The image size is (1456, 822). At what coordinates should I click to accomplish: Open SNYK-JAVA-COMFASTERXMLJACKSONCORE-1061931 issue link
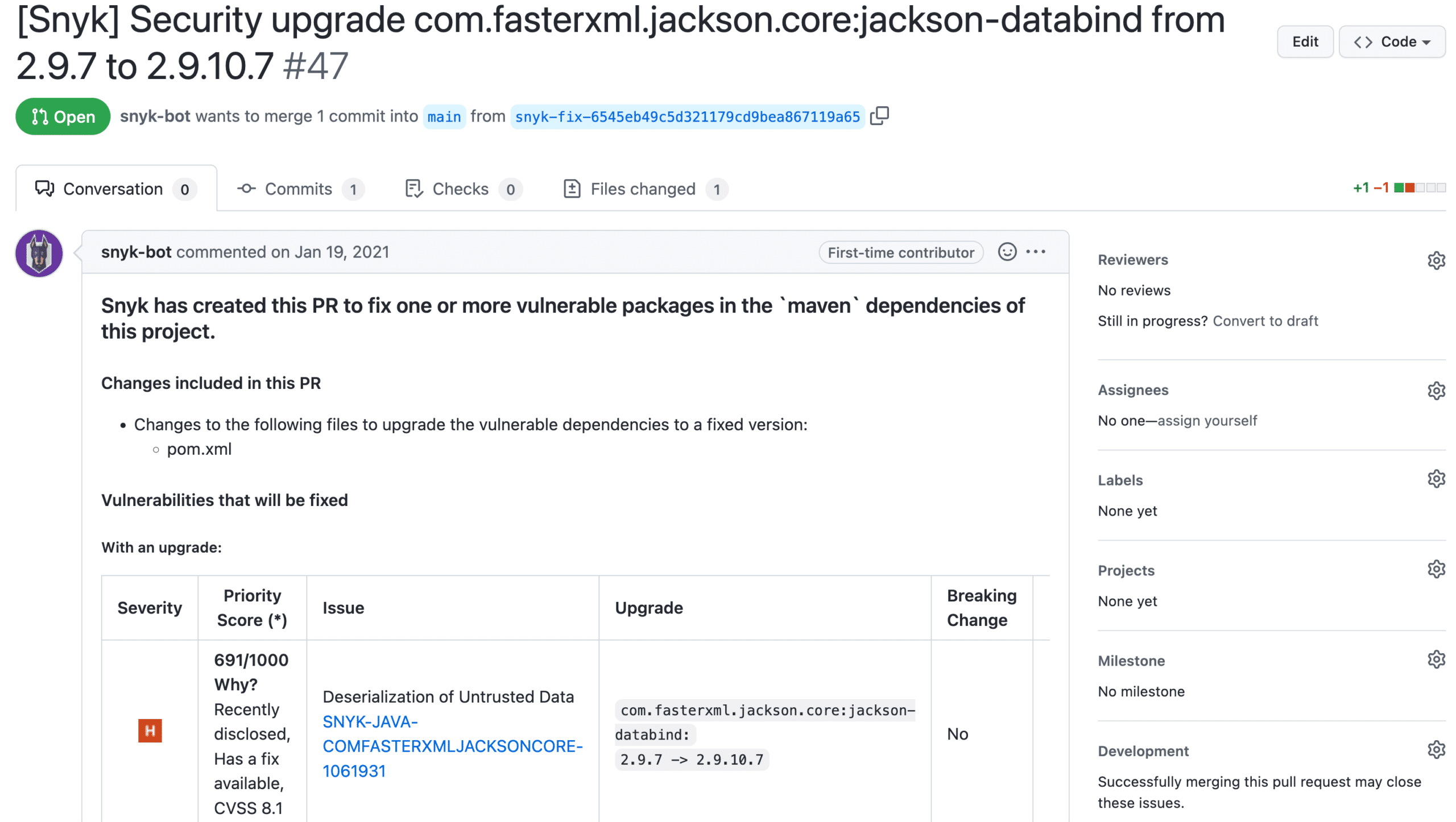(x=452, y=746)
